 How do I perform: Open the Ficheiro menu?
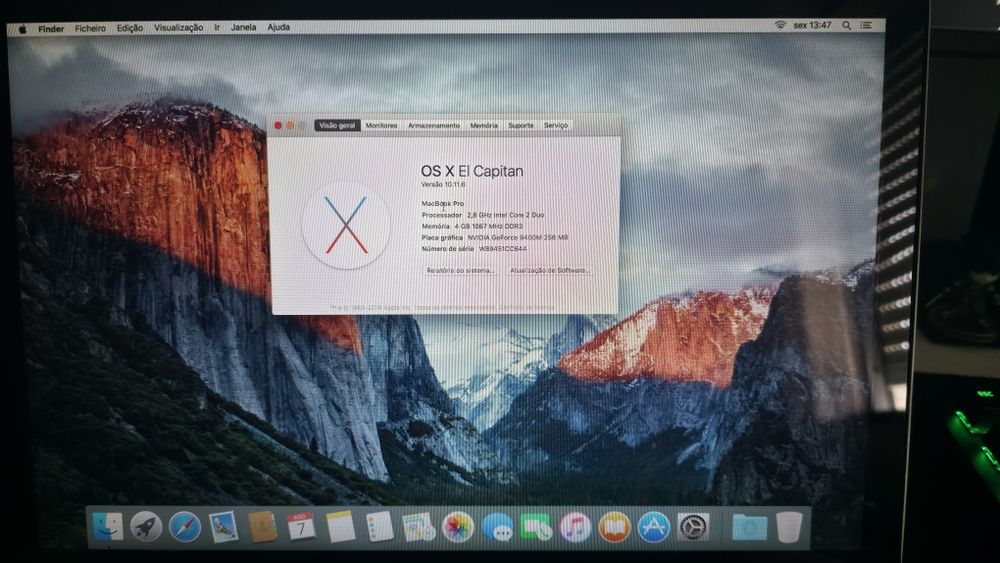point(90,29)
